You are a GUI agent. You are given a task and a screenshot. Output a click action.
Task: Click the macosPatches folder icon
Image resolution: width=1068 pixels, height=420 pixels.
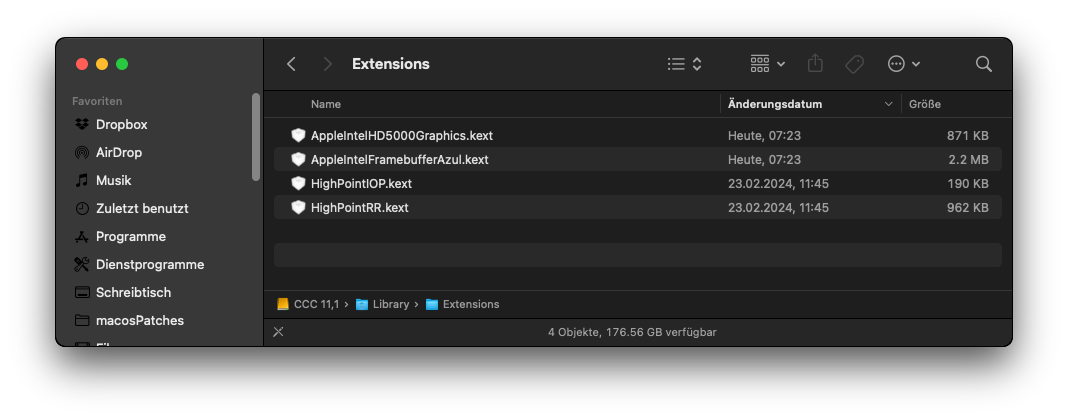click(82, 320)
